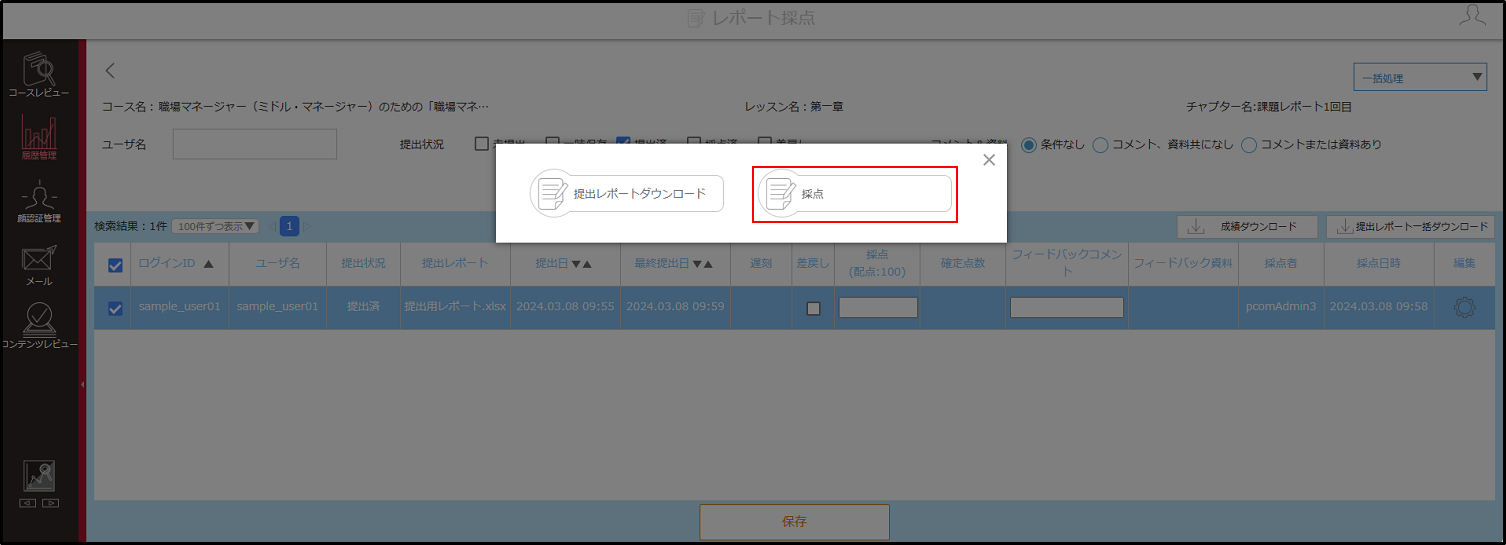Image resolution: width=1506 pixels, height=545 pixels.
Task: Click the 採点 button in the popup
Action: coord(855,194)
